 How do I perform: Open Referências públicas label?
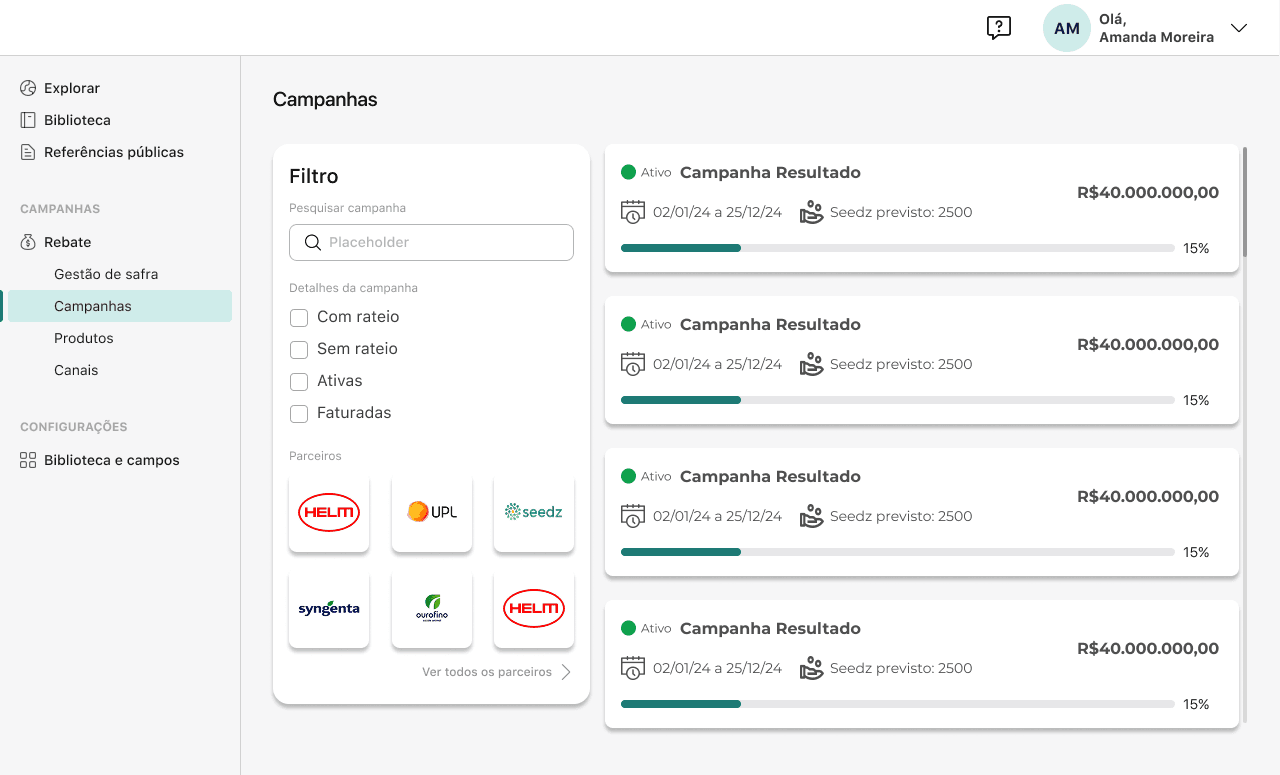(x=114, y=152)
